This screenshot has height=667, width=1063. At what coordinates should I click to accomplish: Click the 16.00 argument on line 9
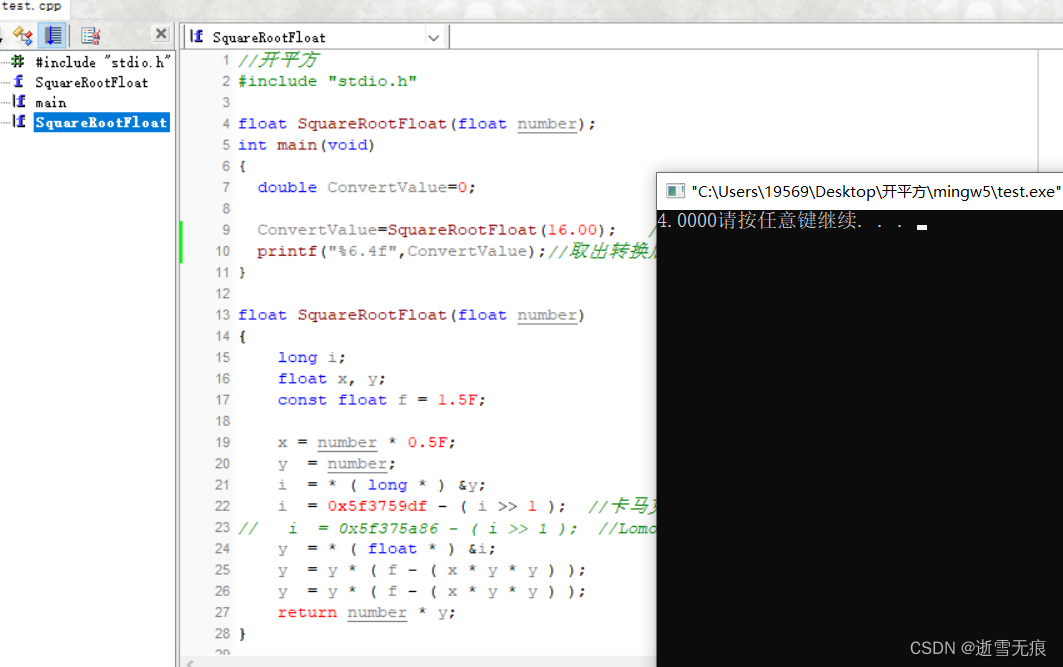point(572,230)
